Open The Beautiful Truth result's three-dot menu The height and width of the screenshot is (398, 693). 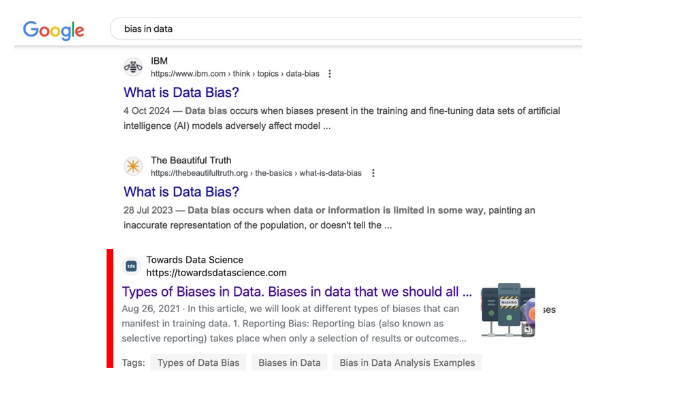point(373,173)
